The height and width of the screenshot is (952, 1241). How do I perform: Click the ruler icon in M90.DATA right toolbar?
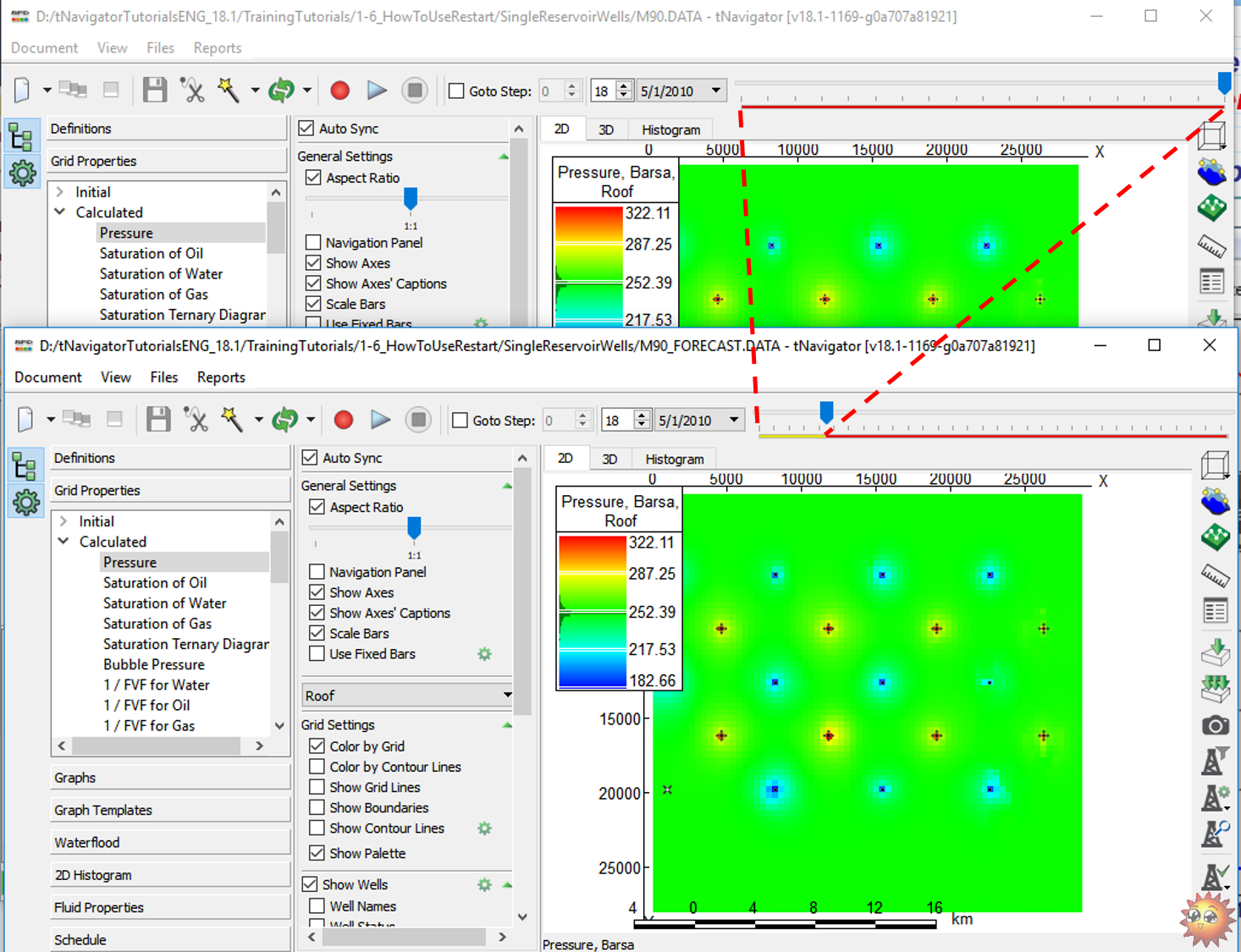point(1211,246)
